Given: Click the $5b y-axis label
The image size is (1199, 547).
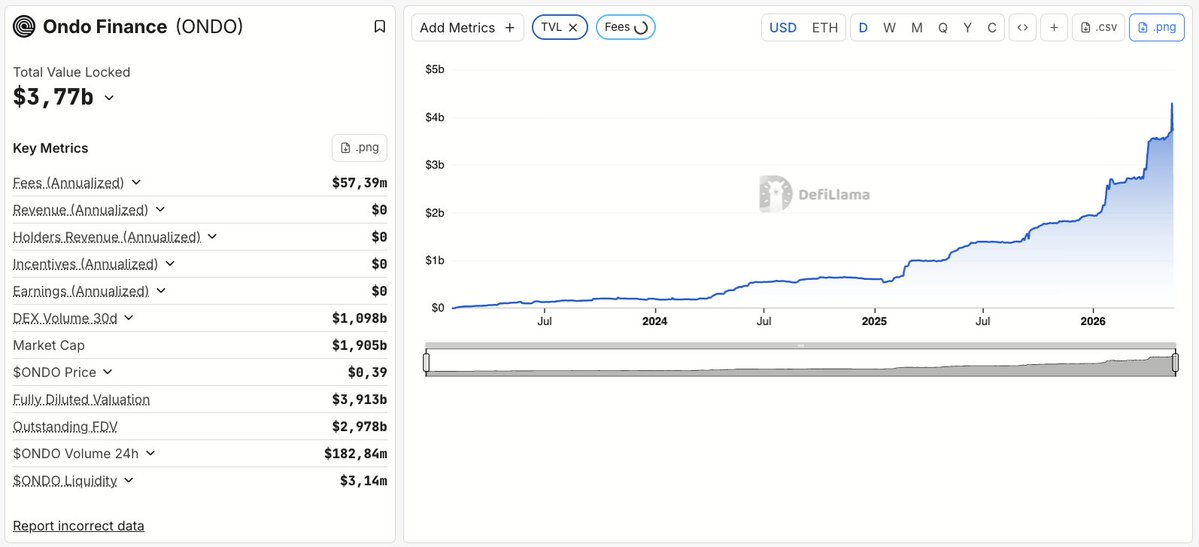Looking at the screenshot, I should [435, 70].
